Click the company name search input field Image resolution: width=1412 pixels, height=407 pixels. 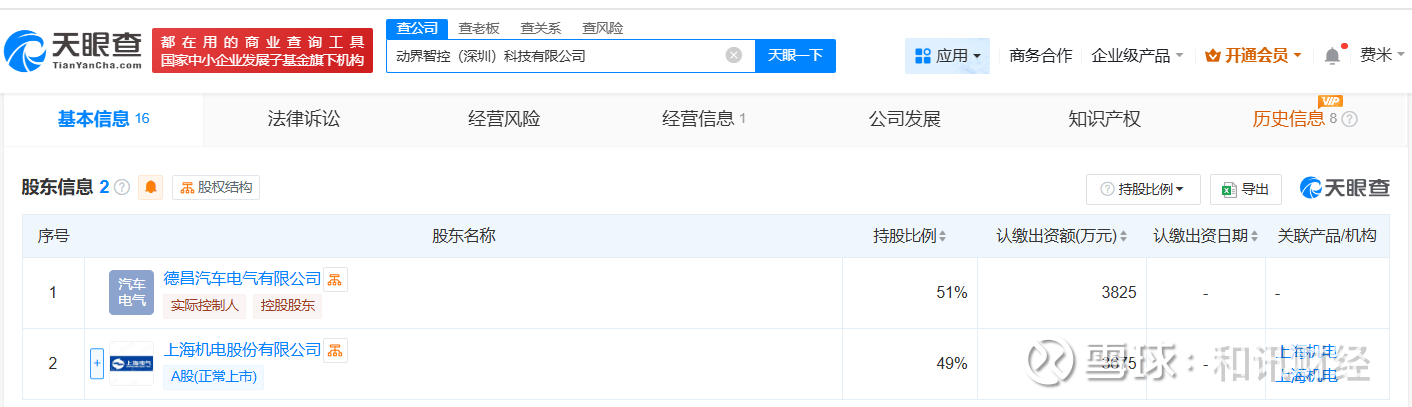pos(555,56)
